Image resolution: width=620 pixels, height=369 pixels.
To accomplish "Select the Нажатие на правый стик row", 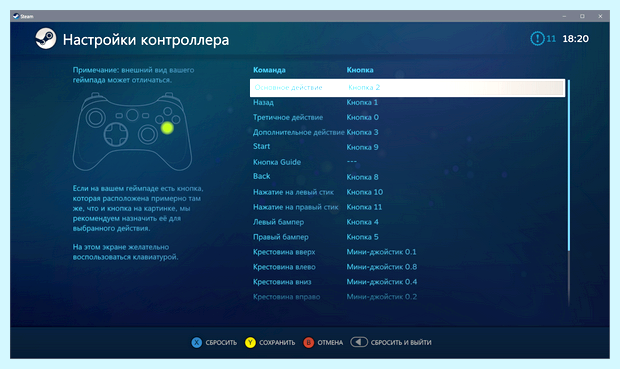I will click(x=407, y=207).
